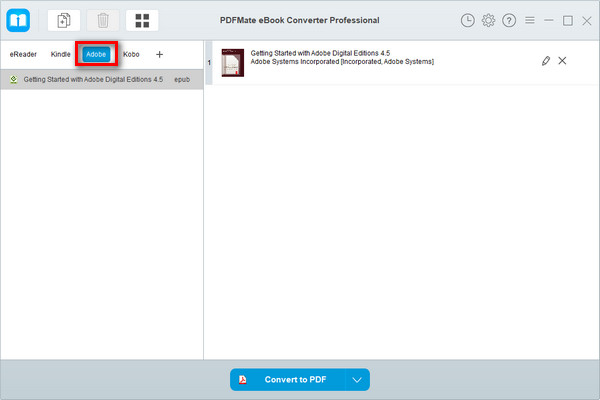Add a new source with plus tab
The image size is (600, 400).
[x=160, y=54]
